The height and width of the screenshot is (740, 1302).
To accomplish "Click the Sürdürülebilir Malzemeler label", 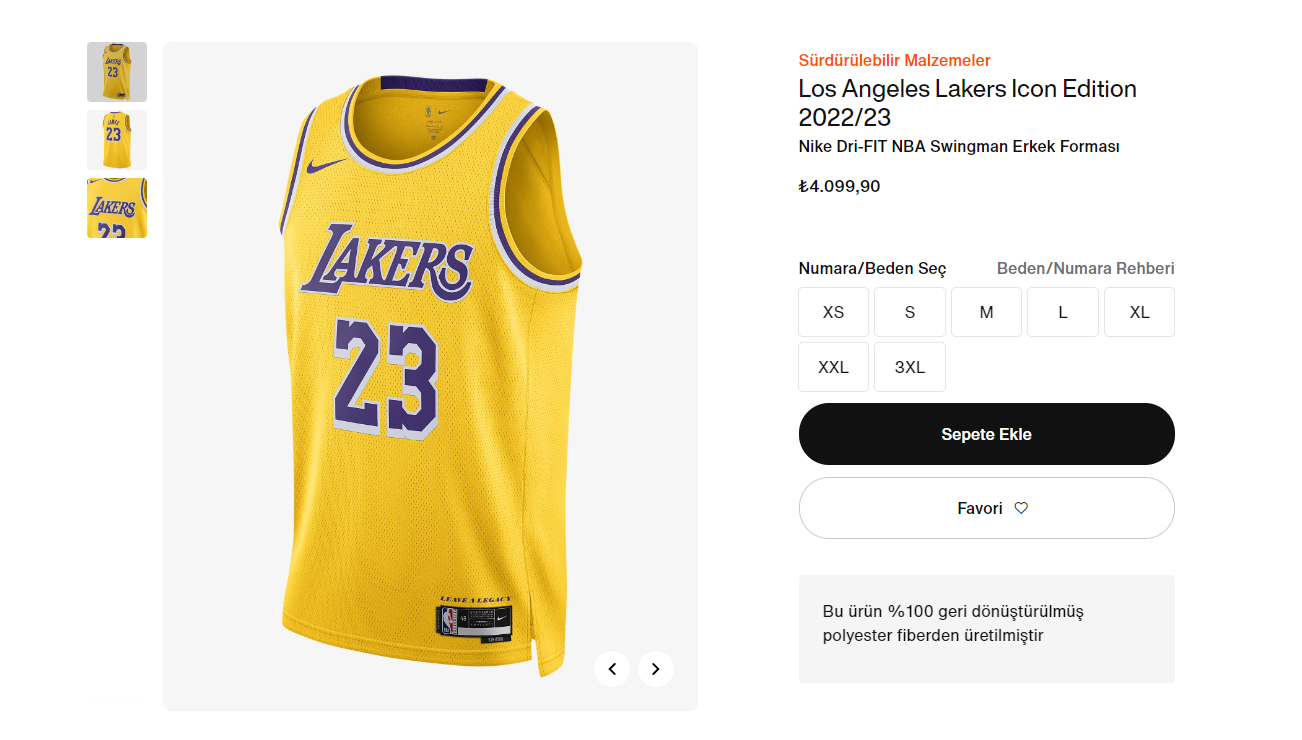I will click(x=894, y=60).
